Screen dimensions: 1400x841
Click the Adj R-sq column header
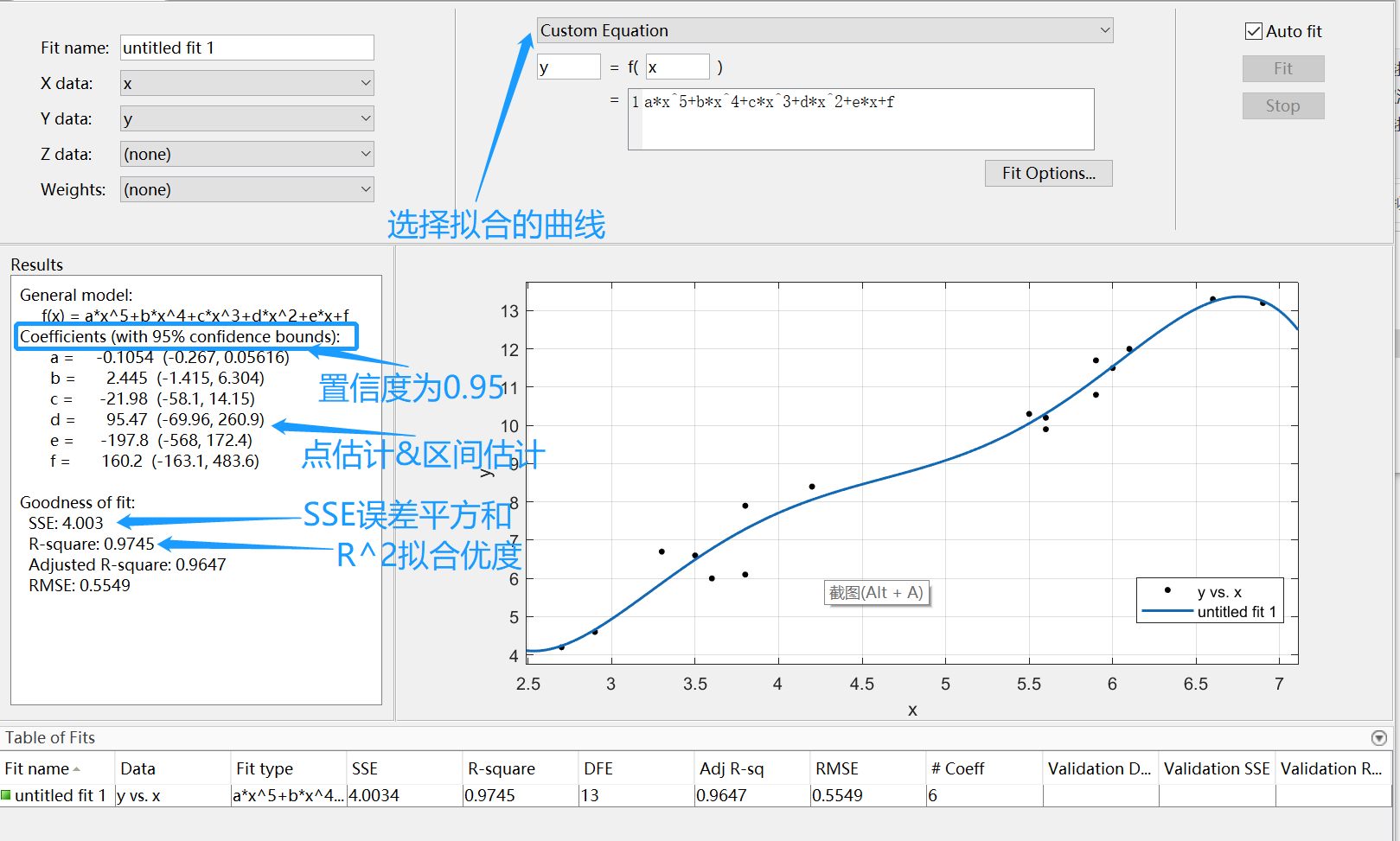pyautogui.click(x=752, y=768)
